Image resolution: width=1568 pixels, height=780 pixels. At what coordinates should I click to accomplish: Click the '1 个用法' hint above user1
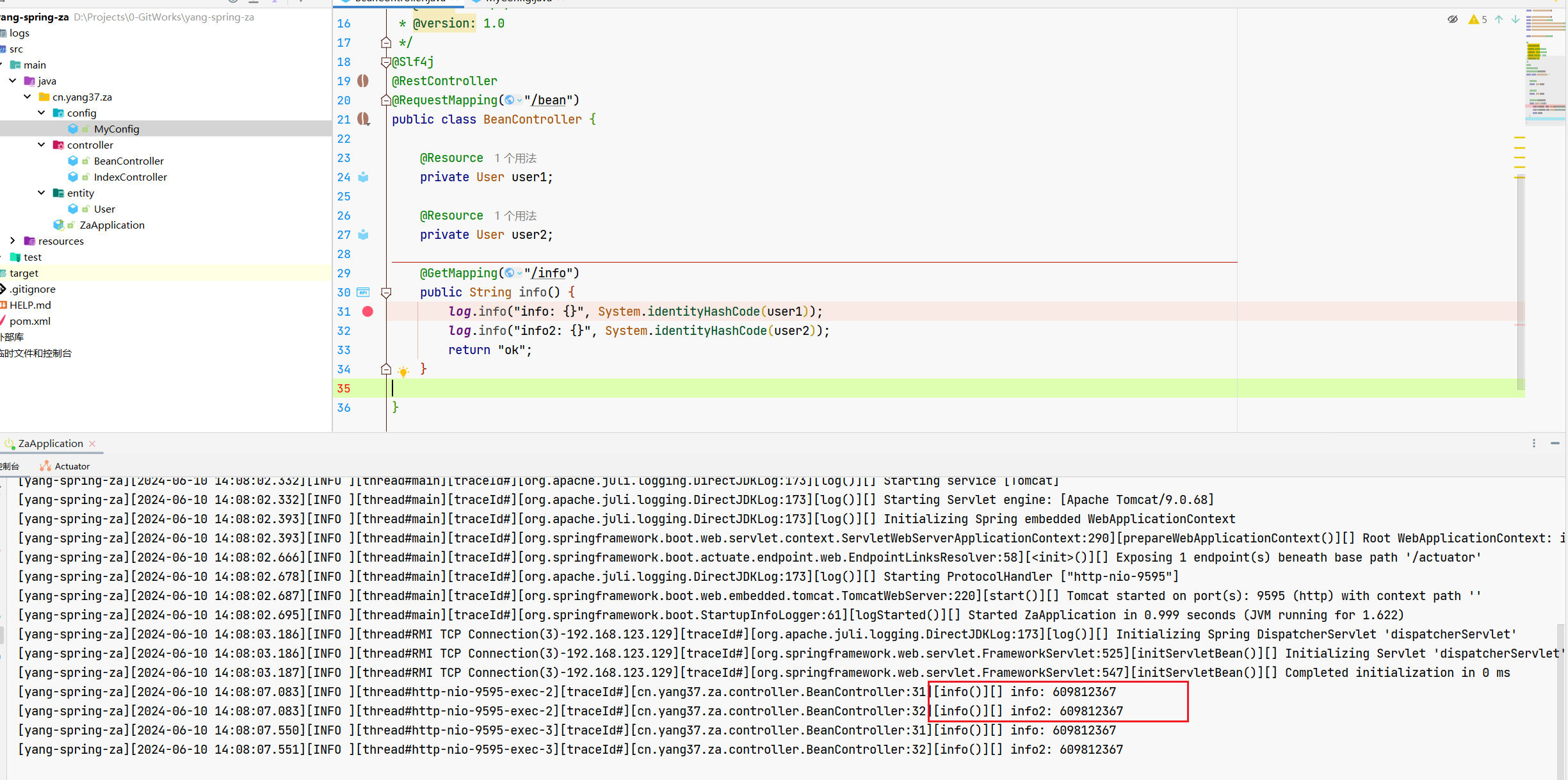click(x=515, y=158)
